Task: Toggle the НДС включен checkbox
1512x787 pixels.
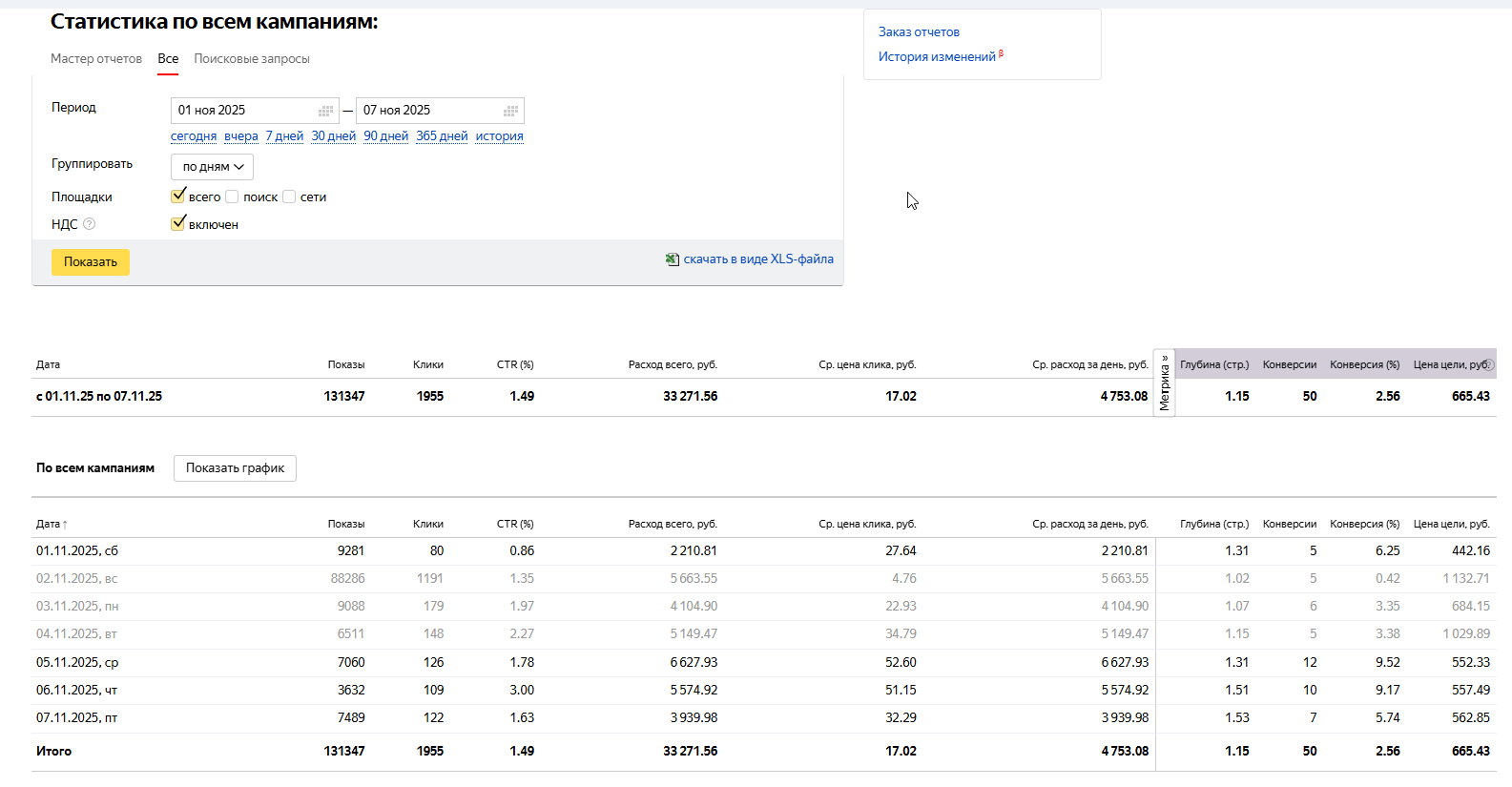Action: 178,224
